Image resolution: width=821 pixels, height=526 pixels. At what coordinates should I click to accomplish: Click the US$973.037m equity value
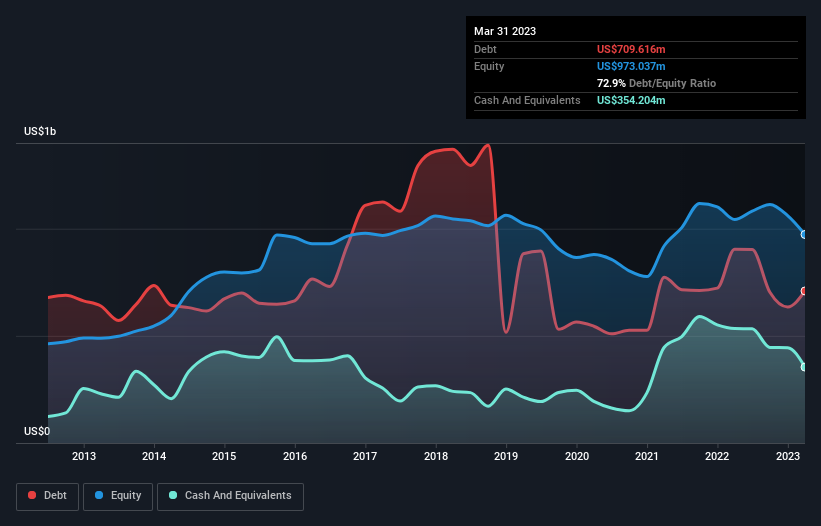tap(631, 66)
